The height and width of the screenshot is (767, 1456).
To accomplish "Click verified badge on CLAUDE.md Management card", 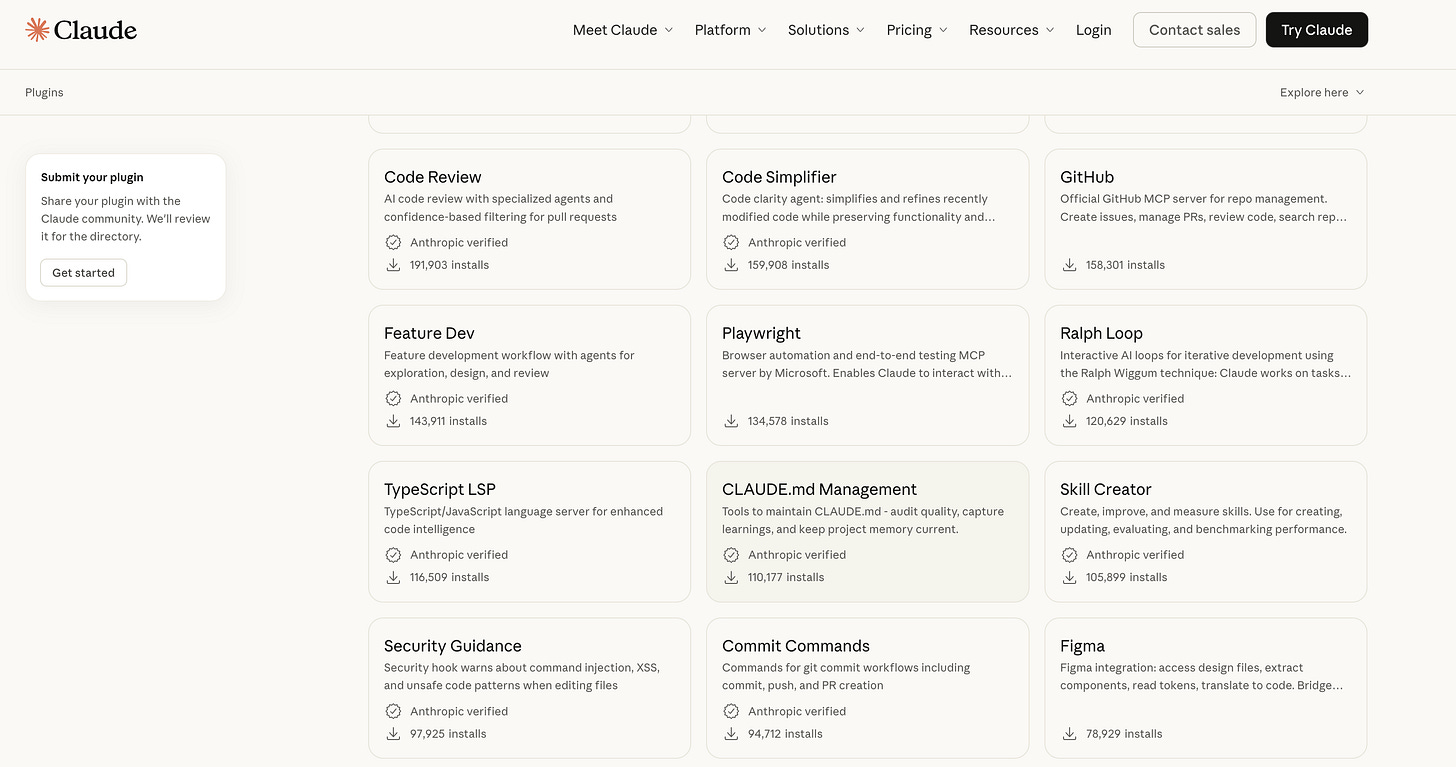I will click(x=731, y=554).
